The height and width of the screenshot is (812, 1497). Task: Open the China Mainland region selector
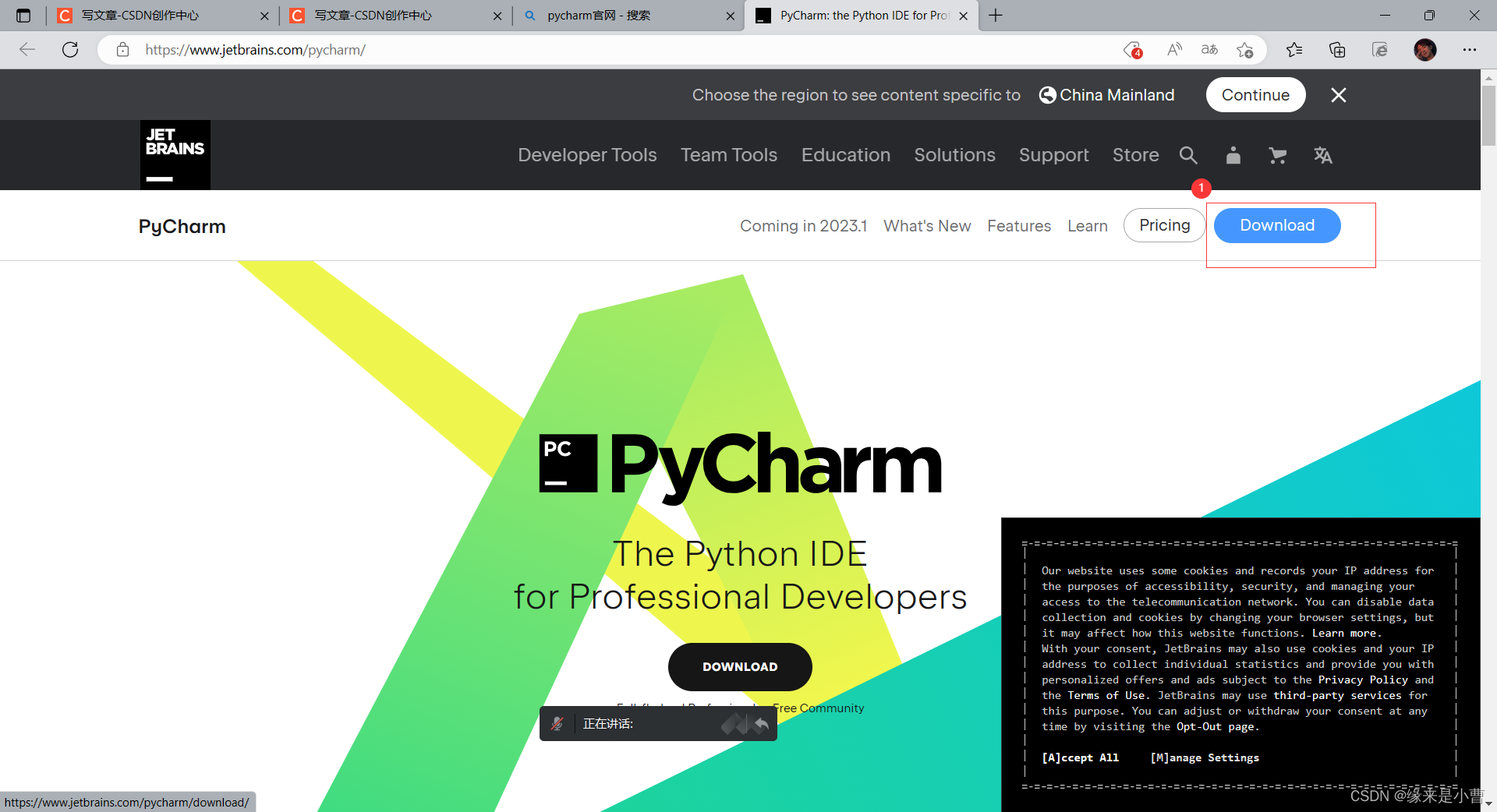point(1106,94)
